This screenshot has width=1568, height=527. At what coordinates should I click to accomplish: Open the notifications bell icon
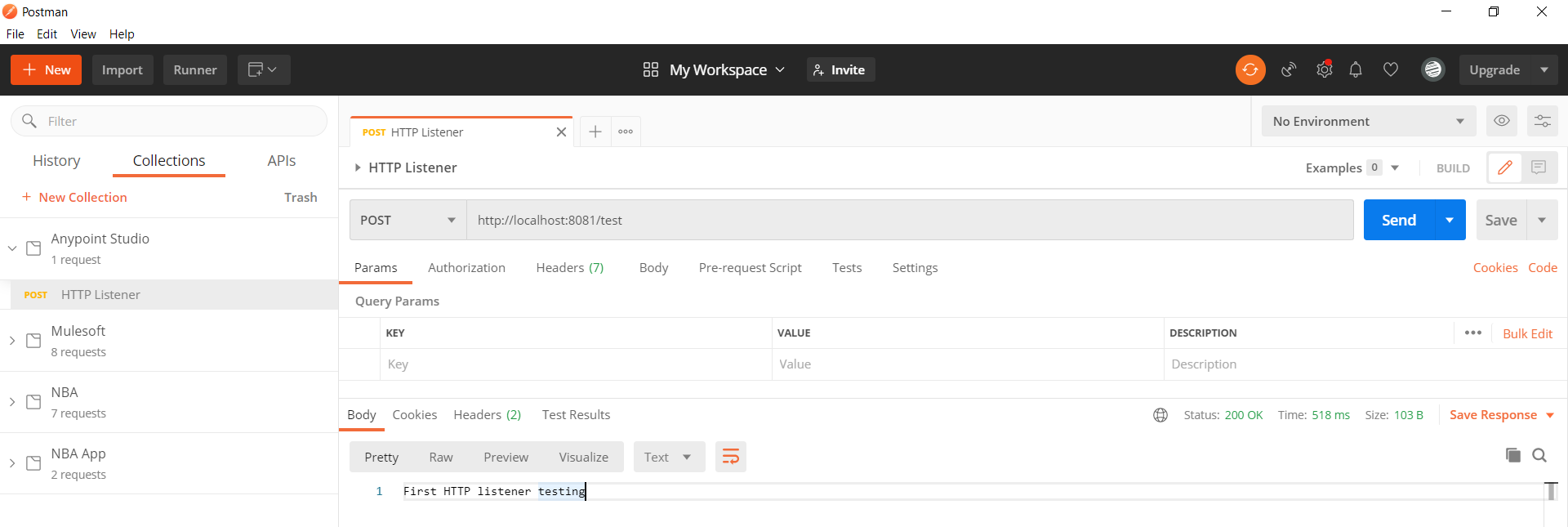pos(1356,69)
